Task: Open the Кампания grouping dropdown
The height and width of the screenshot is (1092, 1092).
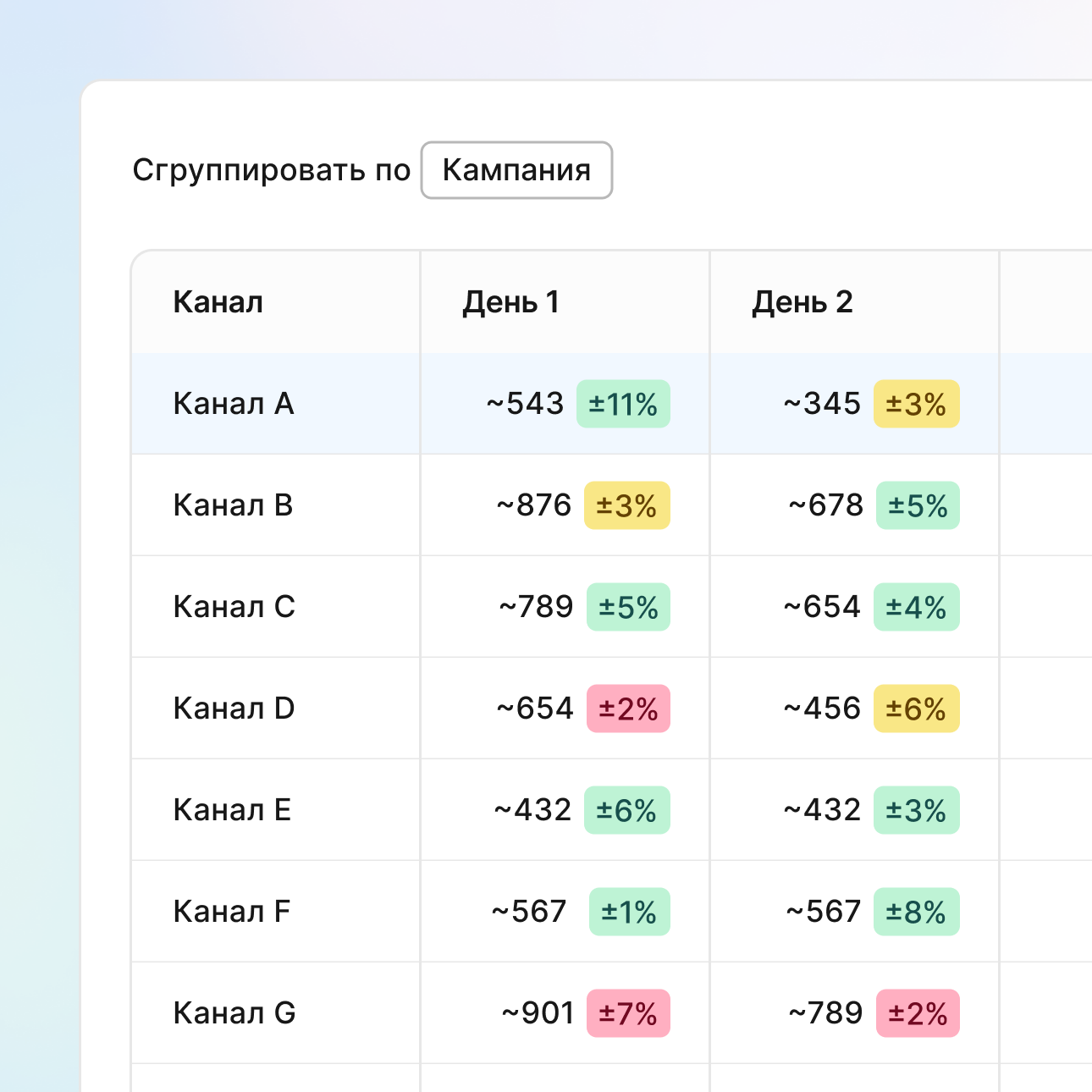Action: [516, 170]
